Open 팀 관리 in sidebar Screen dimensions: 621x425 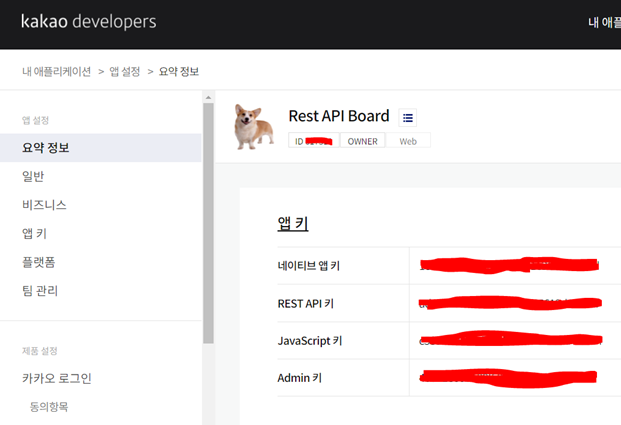(40, 290)
